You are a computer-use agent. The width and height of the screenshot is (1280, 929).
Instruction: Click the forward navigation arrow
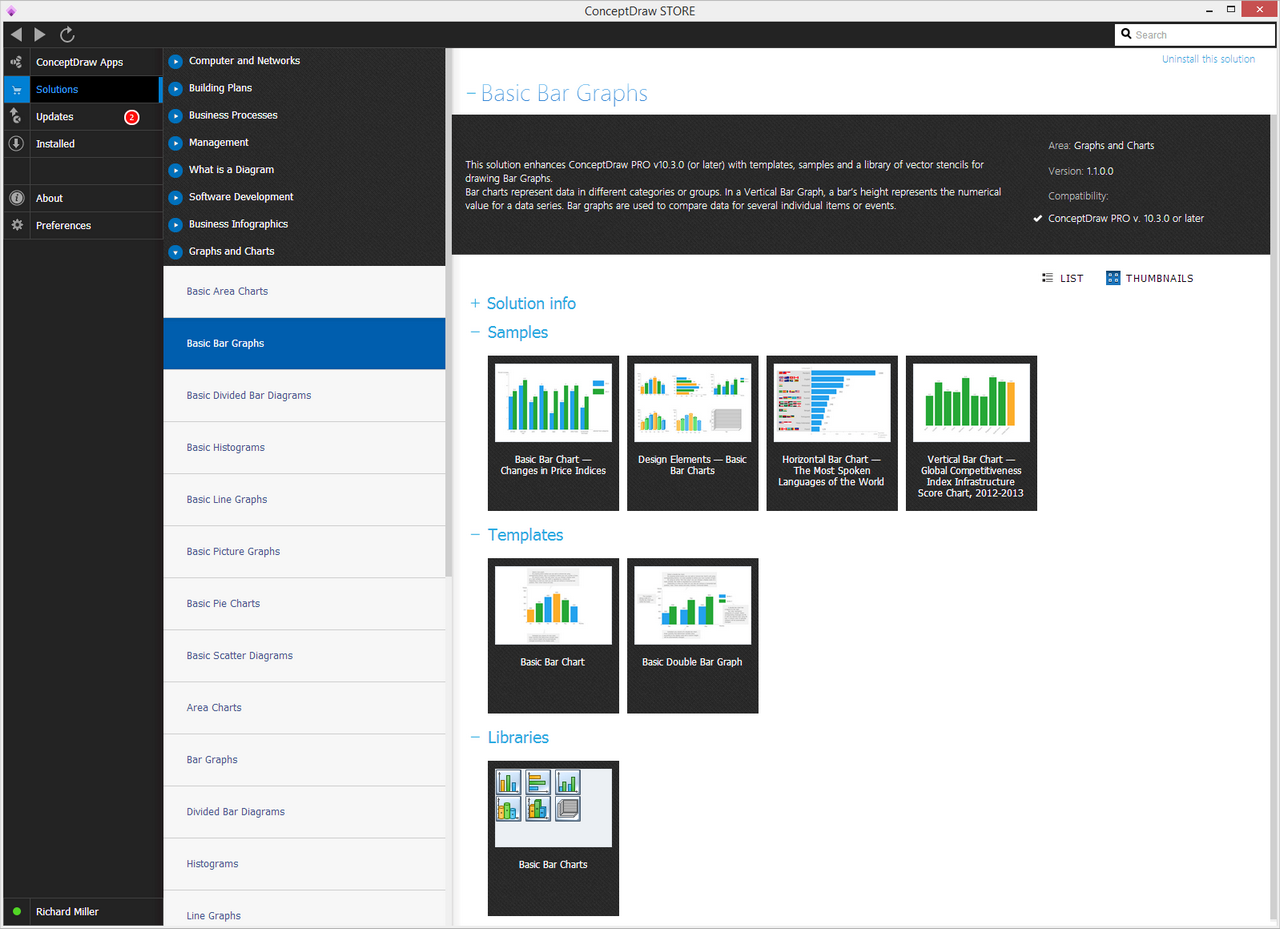(40, 34)
